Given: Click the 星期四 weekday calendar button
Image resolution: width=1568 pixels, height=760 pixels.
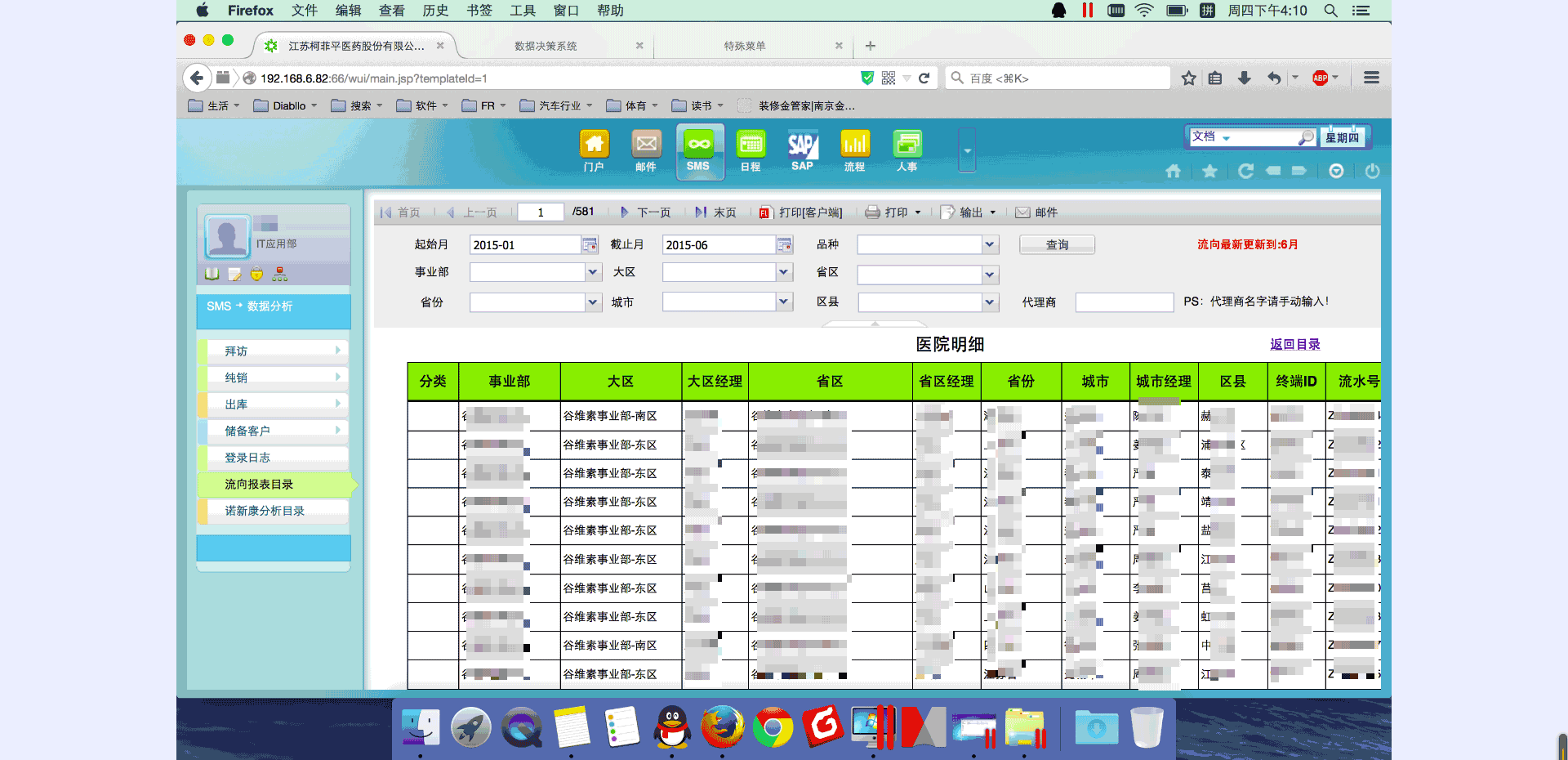Looking at the screenshot, I should click(1342, 137).
